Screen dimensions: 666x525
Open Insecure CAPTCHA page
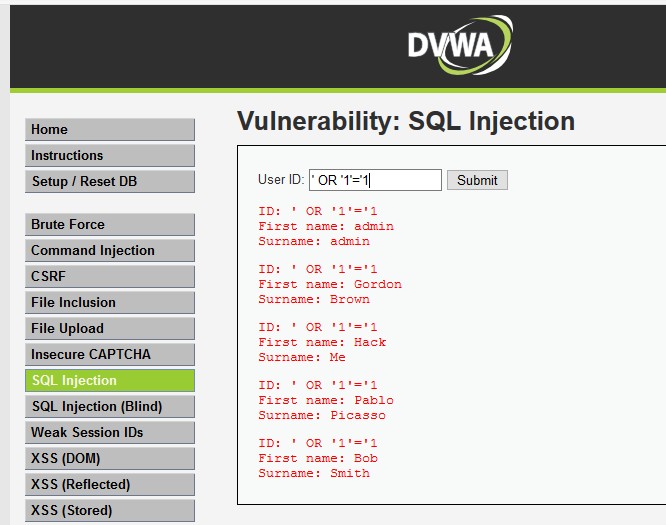110,354
